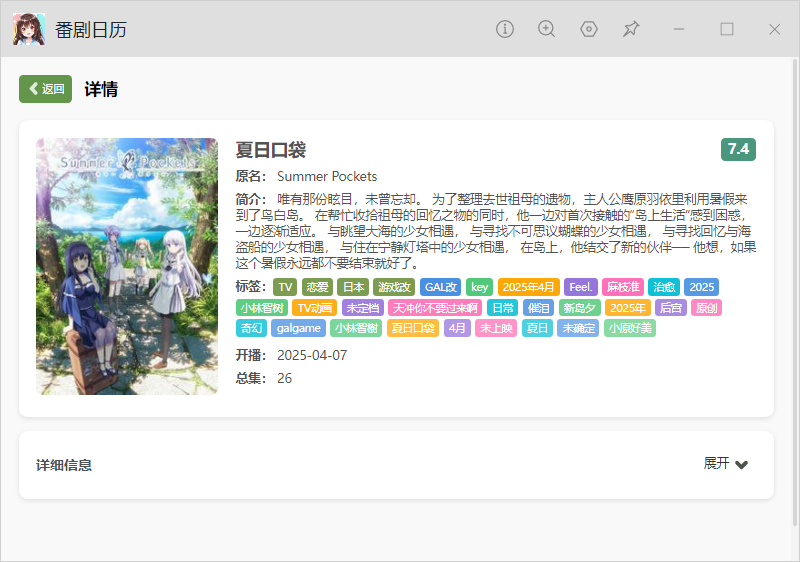The image size is (800, 562).
Task: Click the 夏日 tag
Action: 537,328
